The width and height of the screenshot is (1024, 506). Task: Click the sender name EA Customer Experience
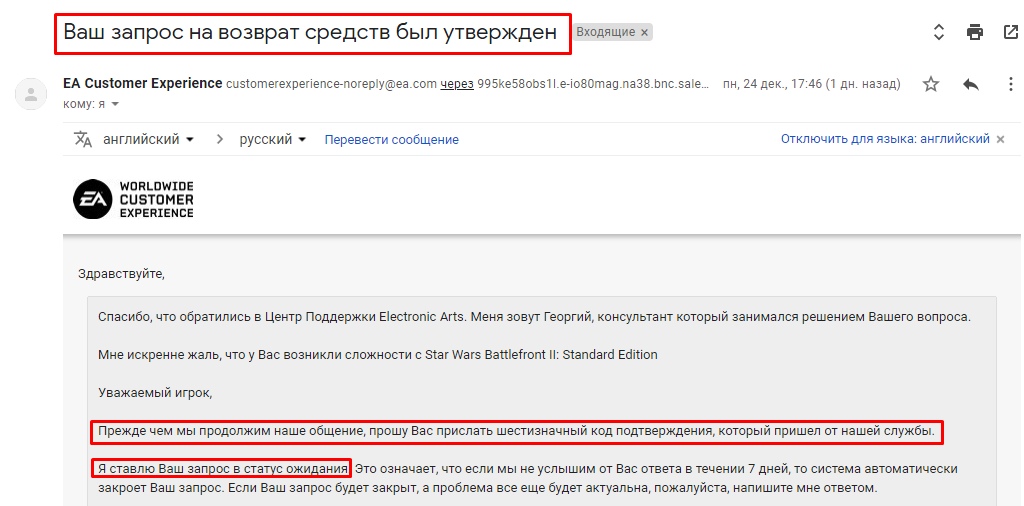(142, 83)
